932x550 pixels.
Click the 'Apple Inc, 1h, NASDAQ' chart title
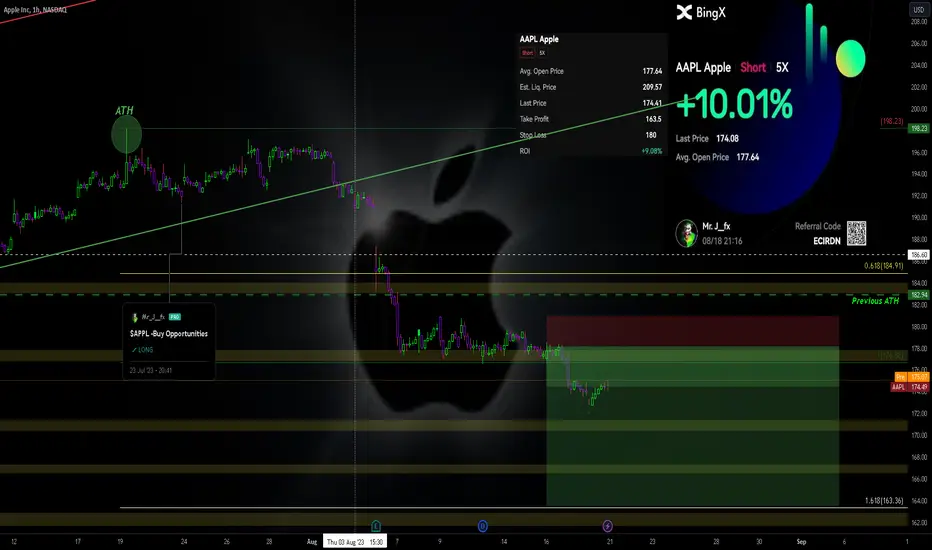(x=35, y=10)
